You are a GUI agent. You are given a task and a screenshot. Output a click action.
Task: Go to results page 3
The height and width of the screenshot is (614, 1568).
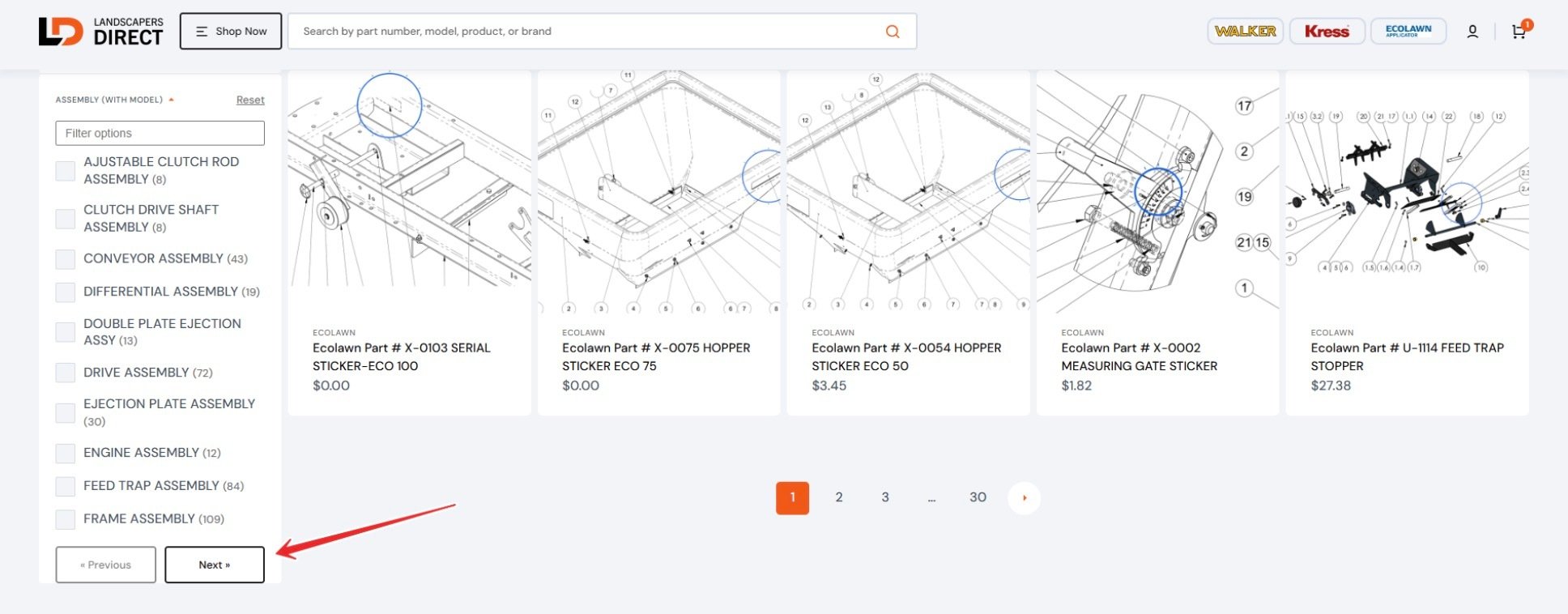[x=885, y=497]
